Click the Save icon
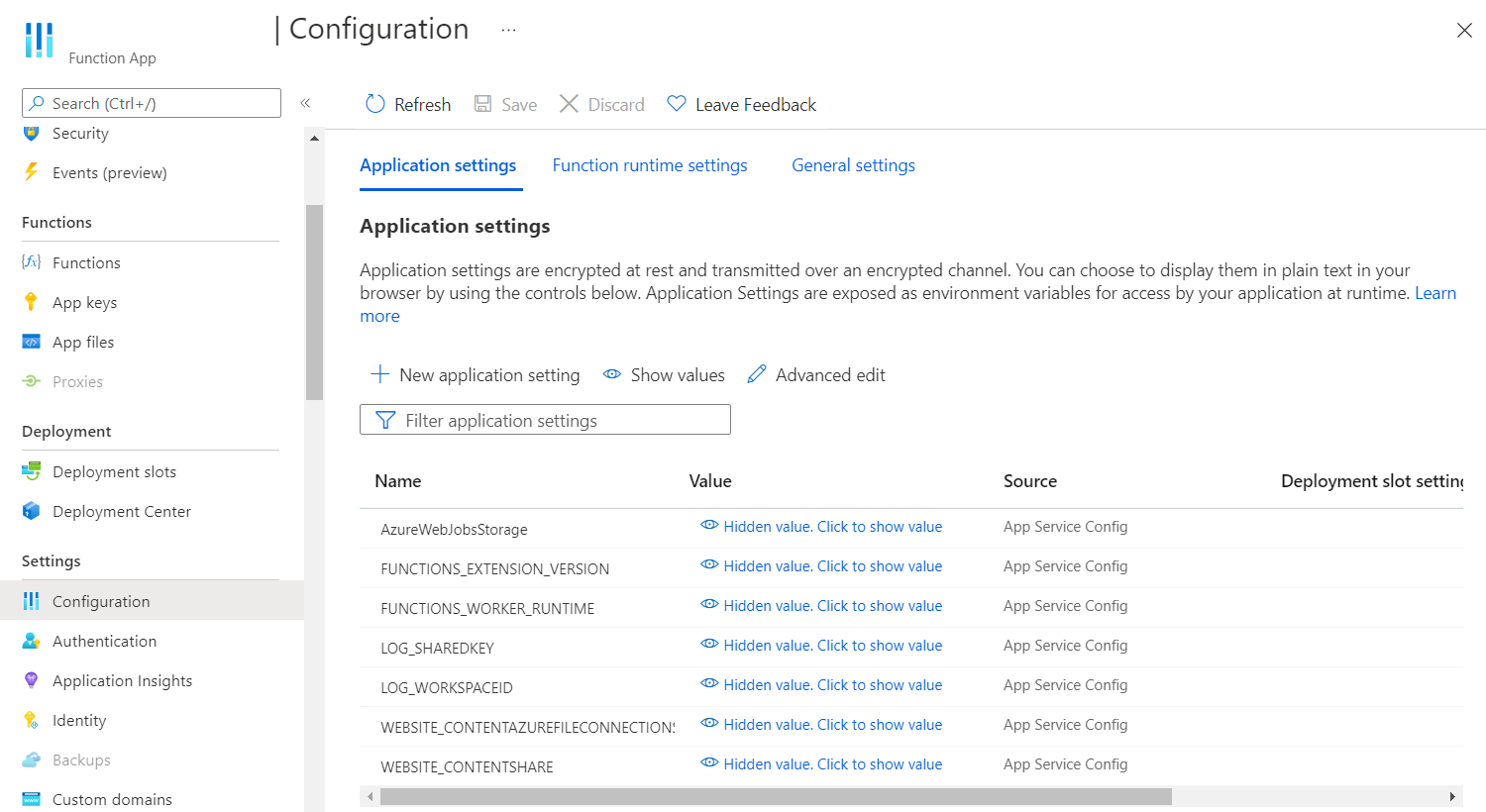Screen dimensions: 1486x812 [482, 103]
